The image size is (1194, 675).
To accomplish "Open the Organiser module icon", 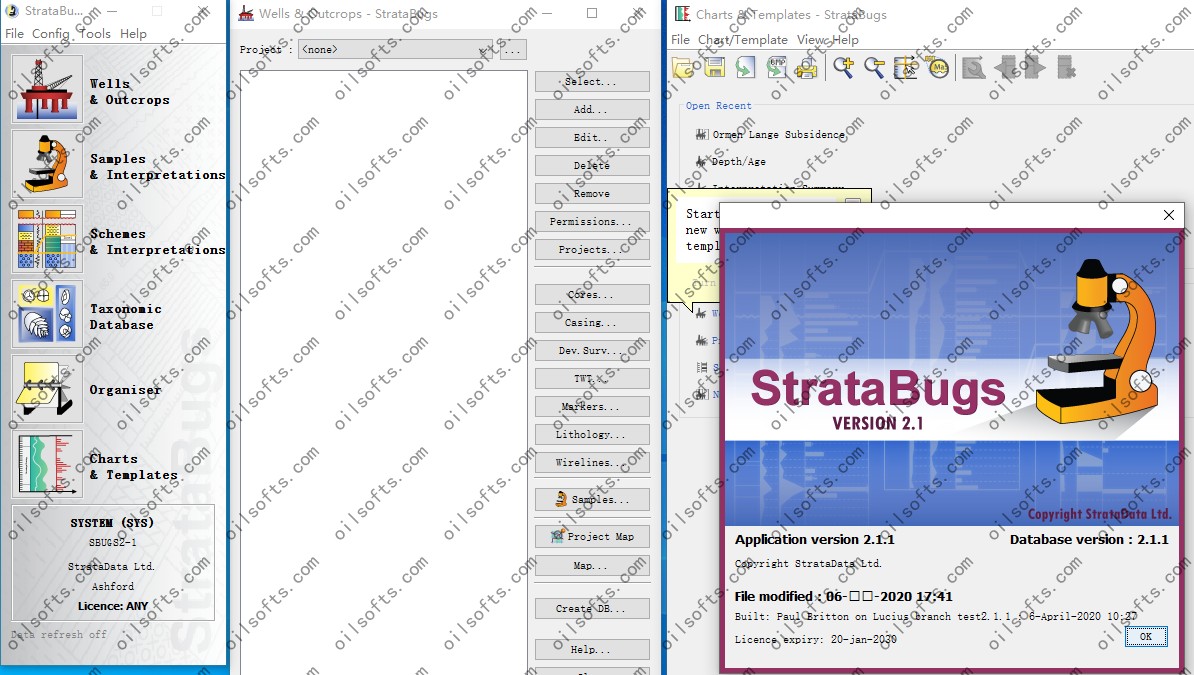I will point(47,389).
